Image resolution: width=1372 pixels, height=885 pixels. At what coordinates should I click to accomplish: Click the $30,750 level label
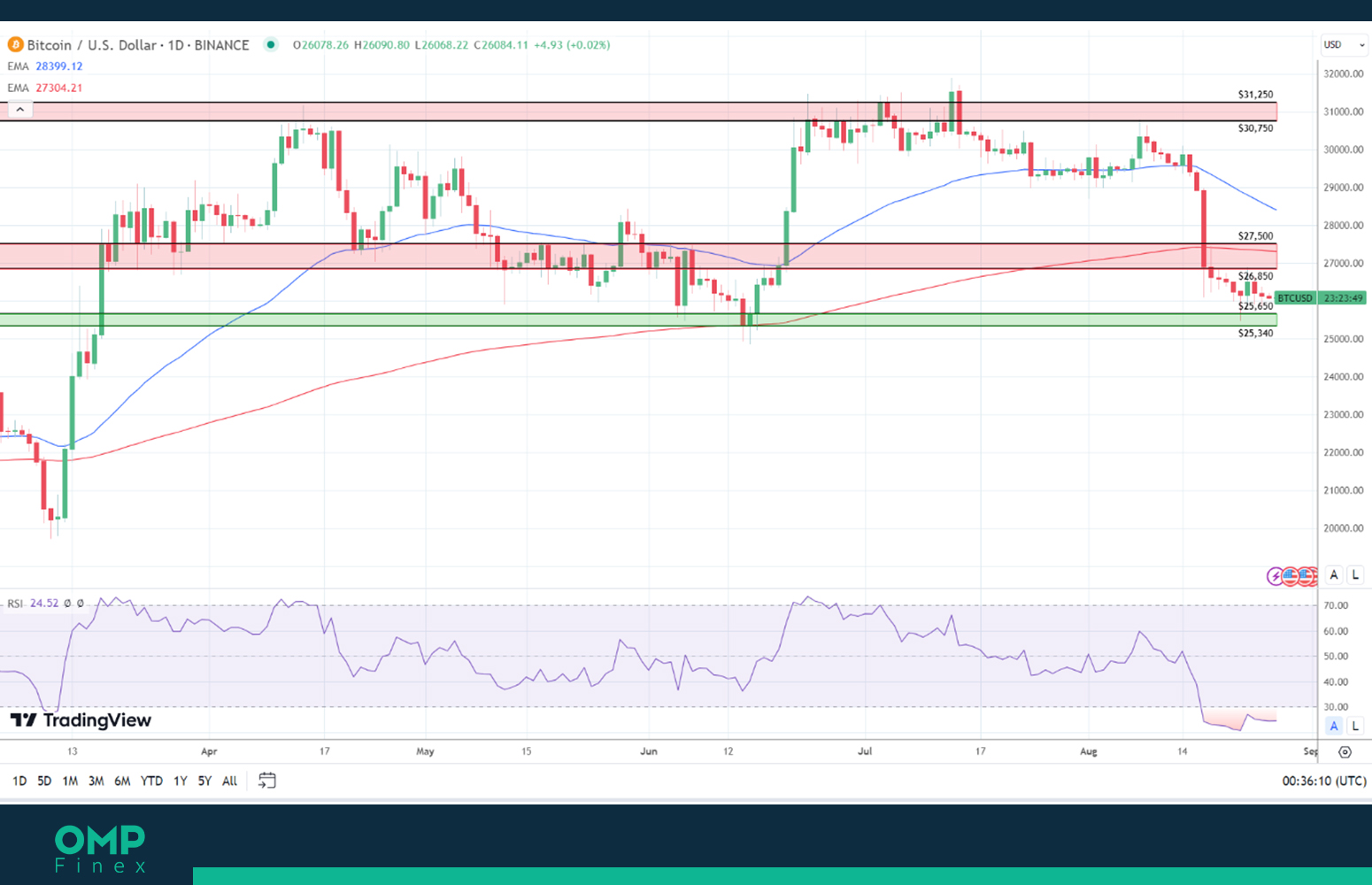click(1255, 128)
